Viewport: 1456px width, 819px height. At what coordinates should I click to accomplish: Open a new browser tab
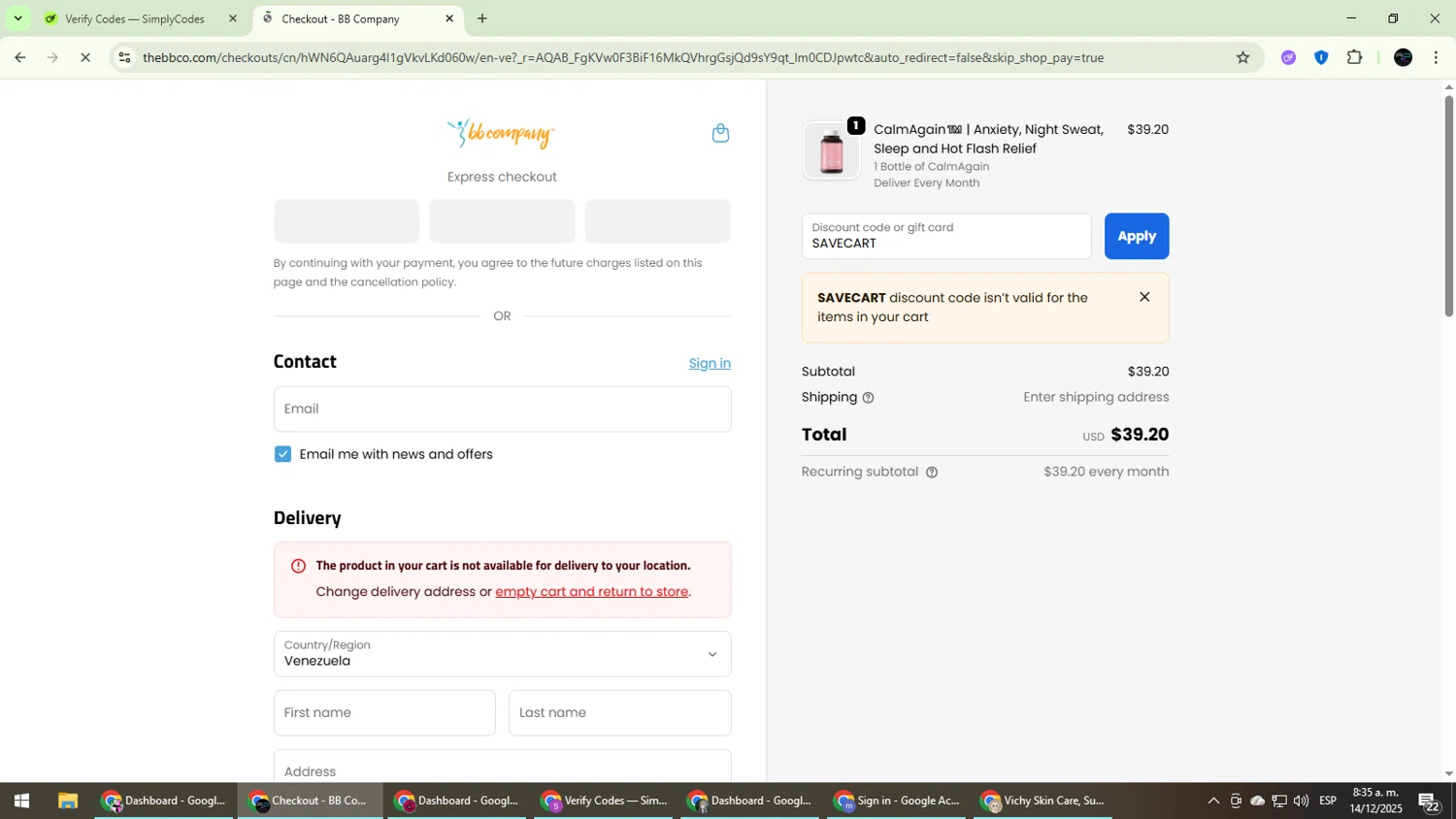tap(482, 18)
